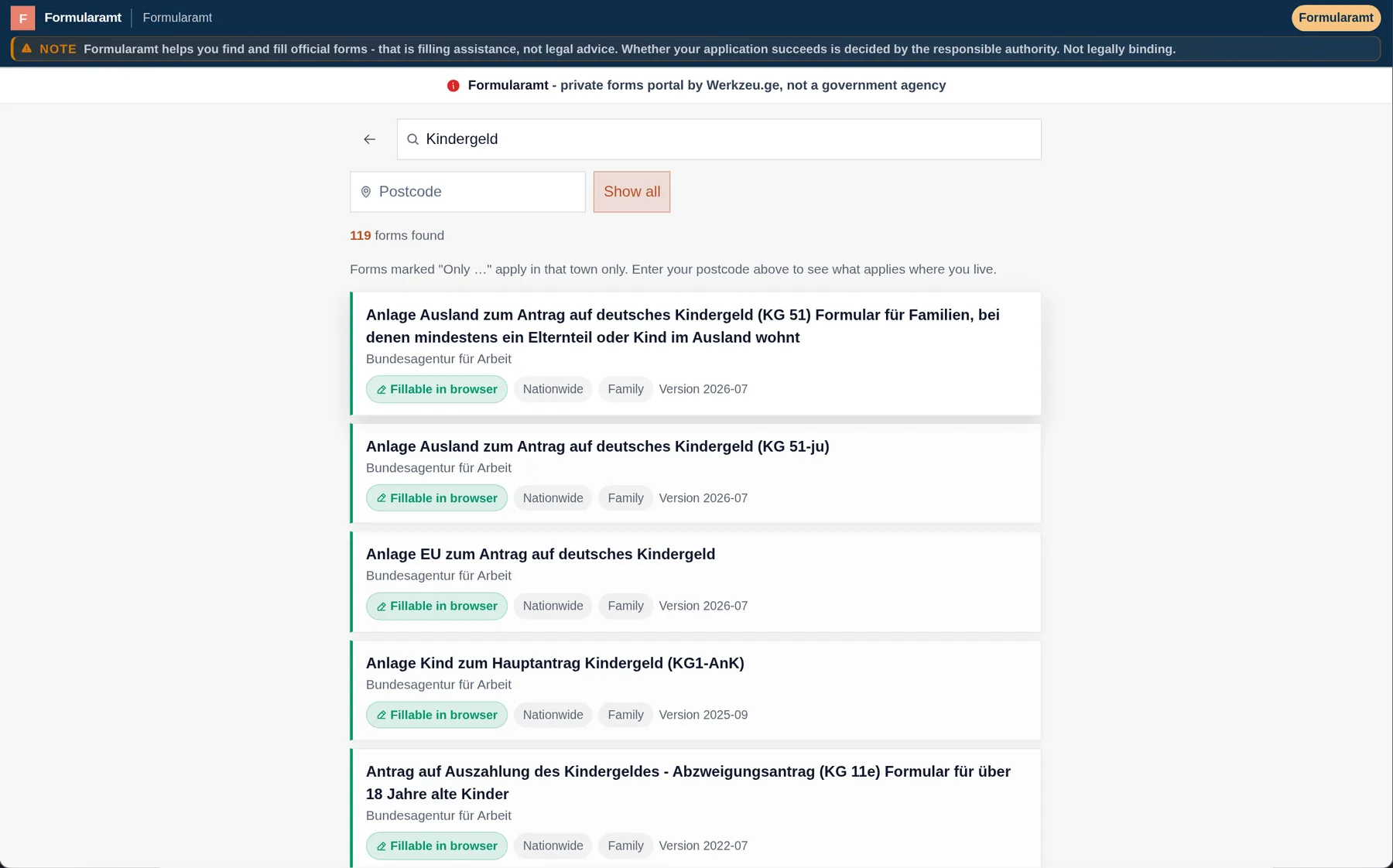The height and width of the screenshot is (868, 1393).
Task: Click Nationwide tag on Anlage EU result
Action: tap(553, 607)
